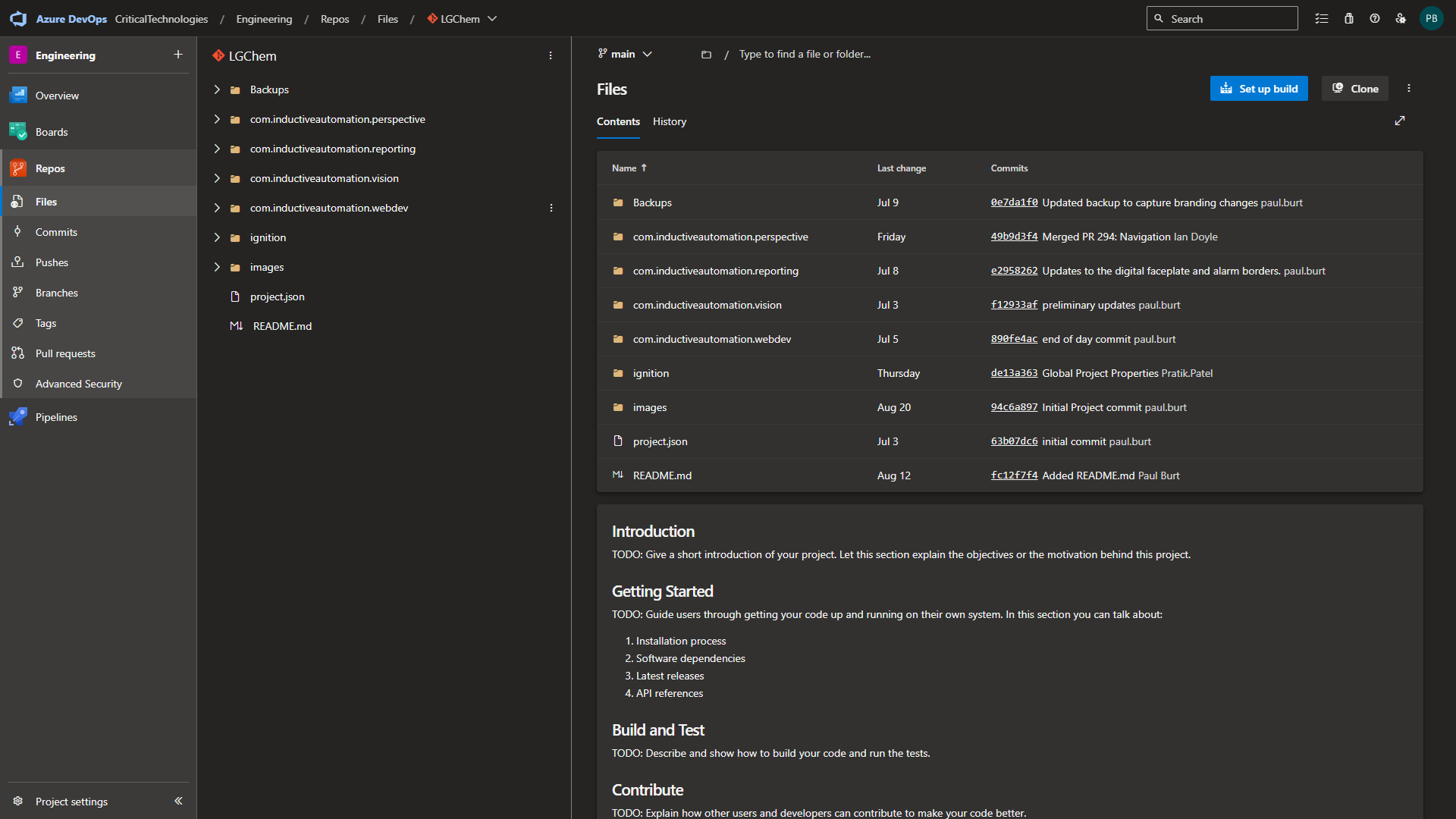Viewport: 1456px width, 819px height.
Task: Expand the ignition folder in tree
Action: [217, 237]
